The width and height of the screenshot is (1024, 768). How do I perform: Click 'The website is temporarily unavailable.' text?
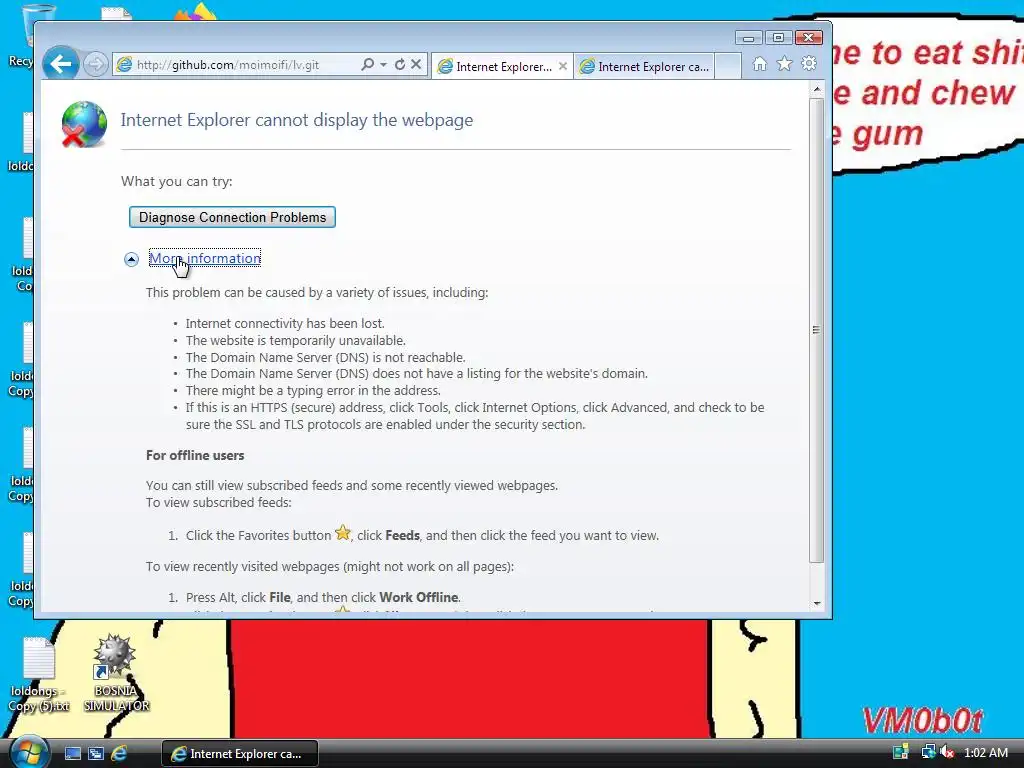point(295,341)
